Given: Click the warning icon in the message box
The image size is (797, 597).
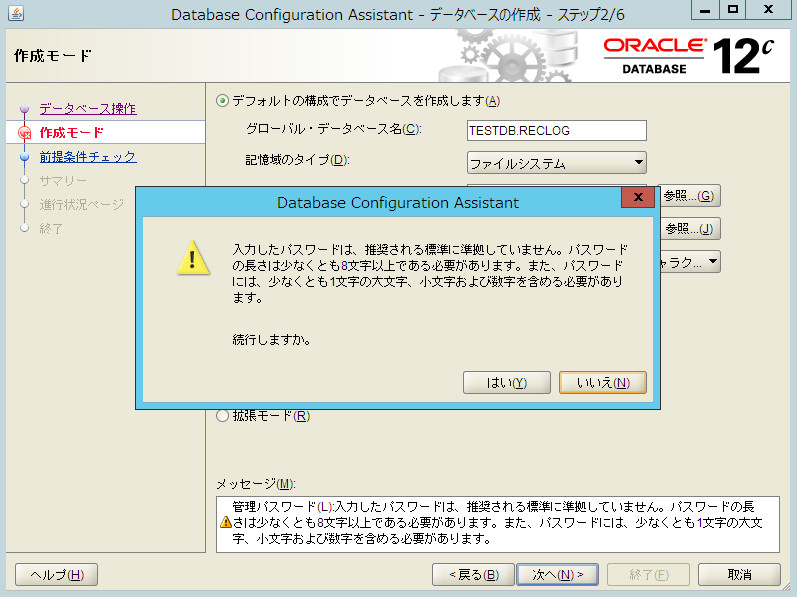Looking at the screenshot, I should click(226, 522).
